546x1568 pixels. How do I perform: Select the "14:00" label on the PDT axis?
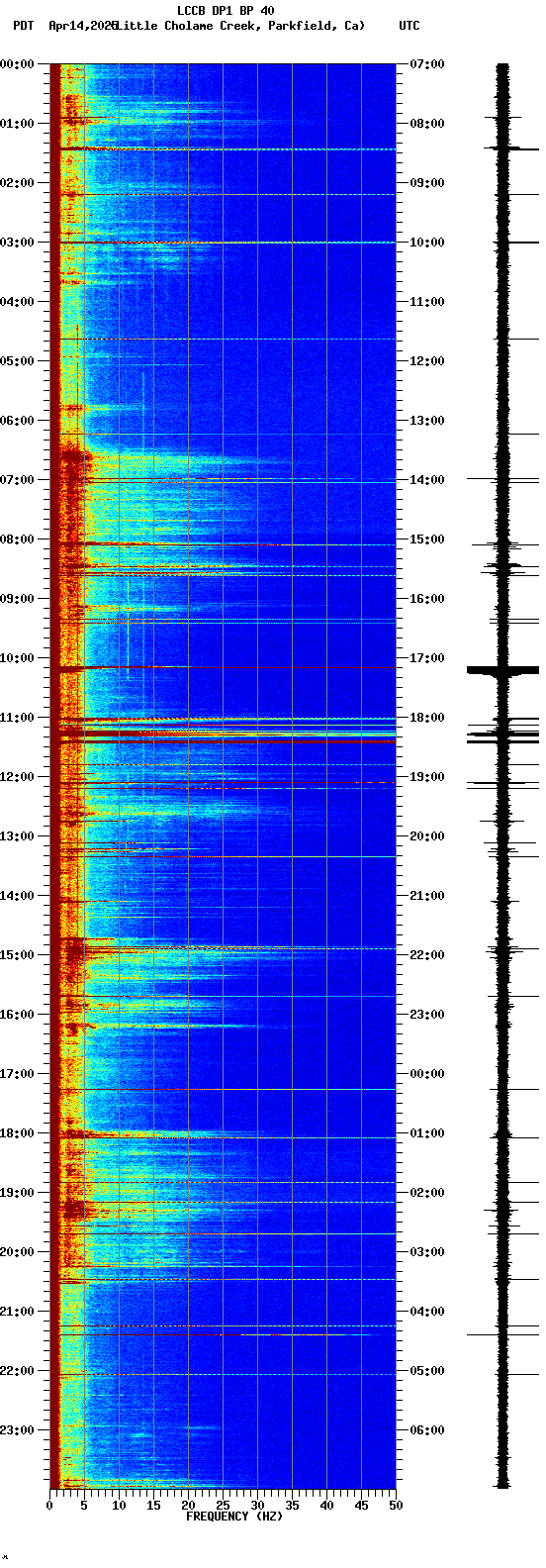coord(17,896)
